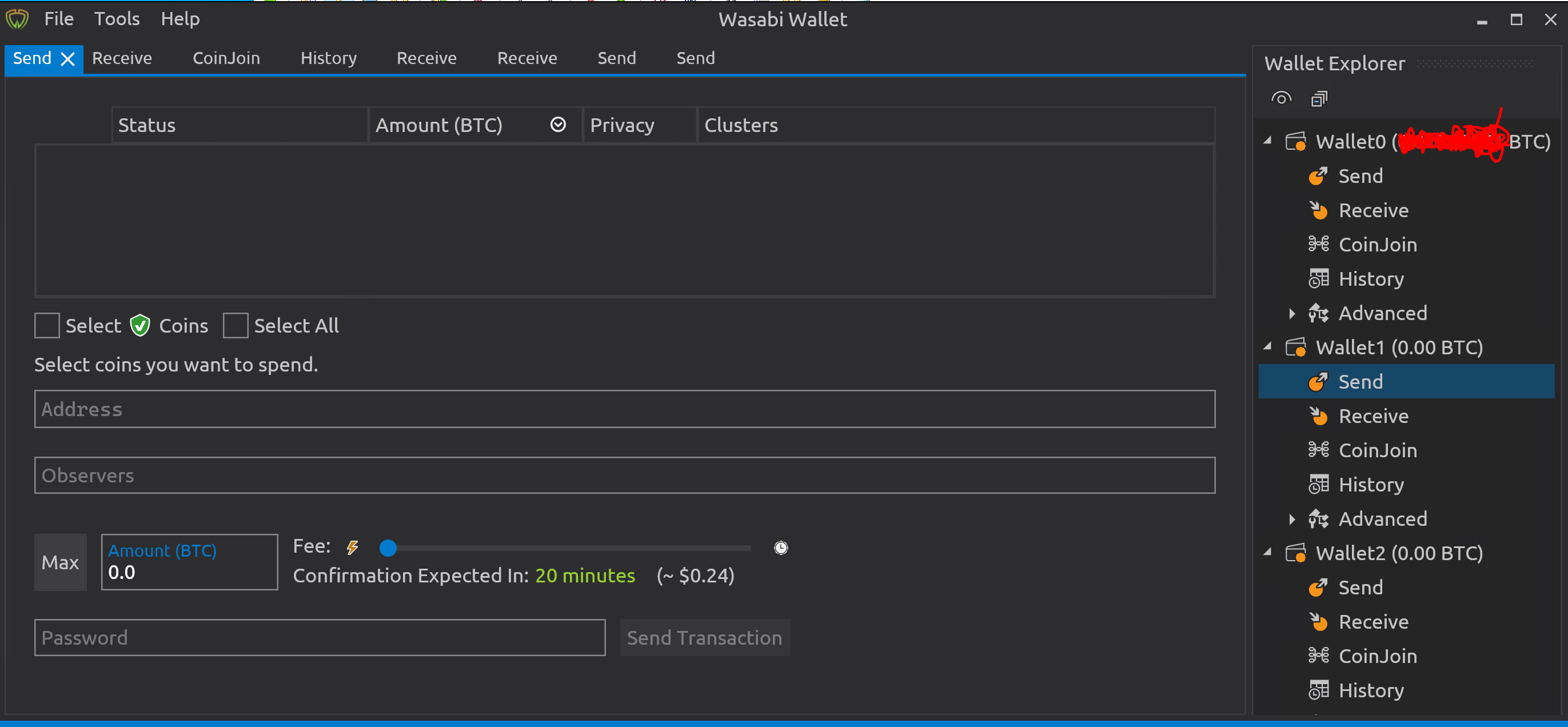Collapse the Wallet2 tree node
Image resolution: width=1568 pixels, height=727 pixels.
(x=1268, y=553)
